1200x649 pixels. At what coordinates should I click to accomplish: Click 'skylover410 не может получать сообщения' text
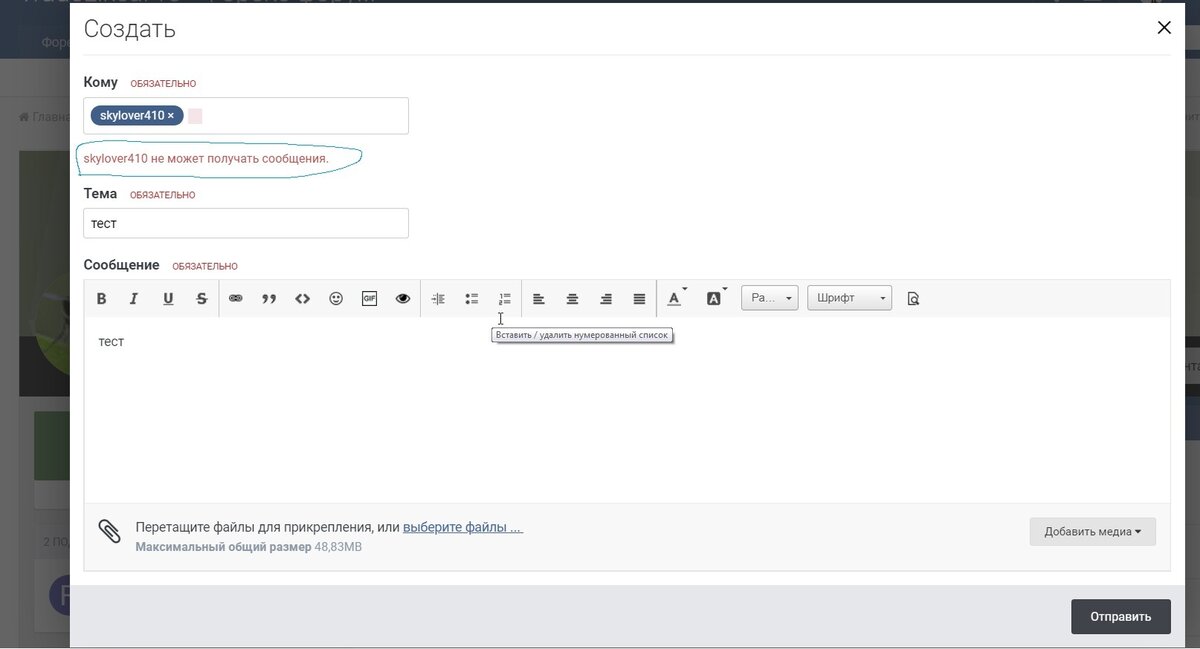206,159
